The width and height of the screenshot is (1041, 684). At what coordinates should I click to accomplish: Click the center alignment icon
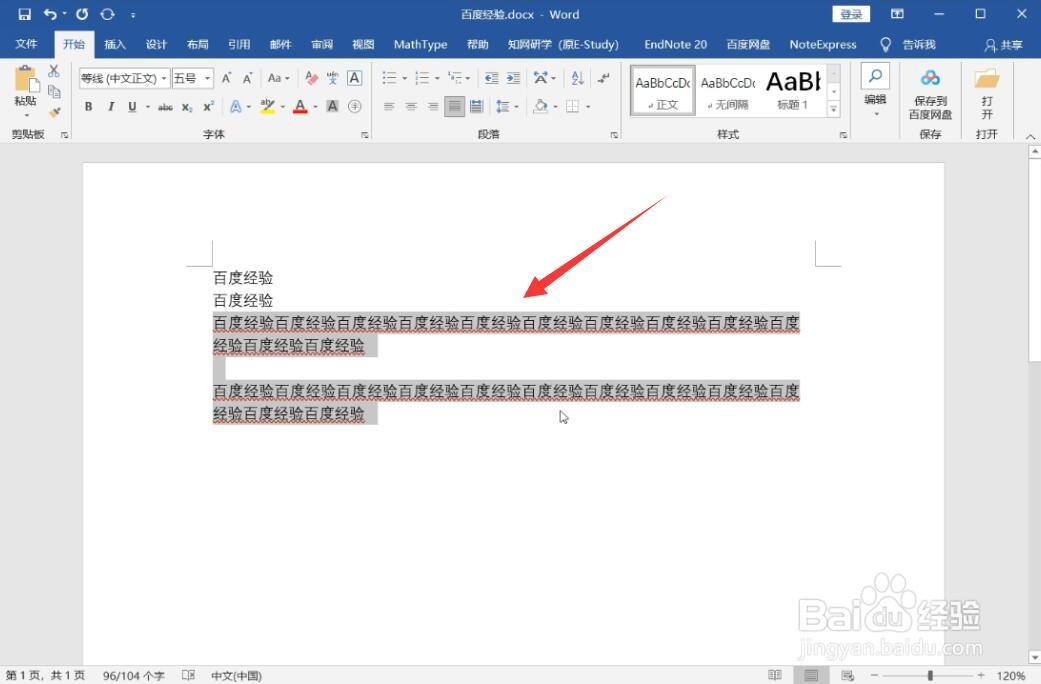click(412, 107)
